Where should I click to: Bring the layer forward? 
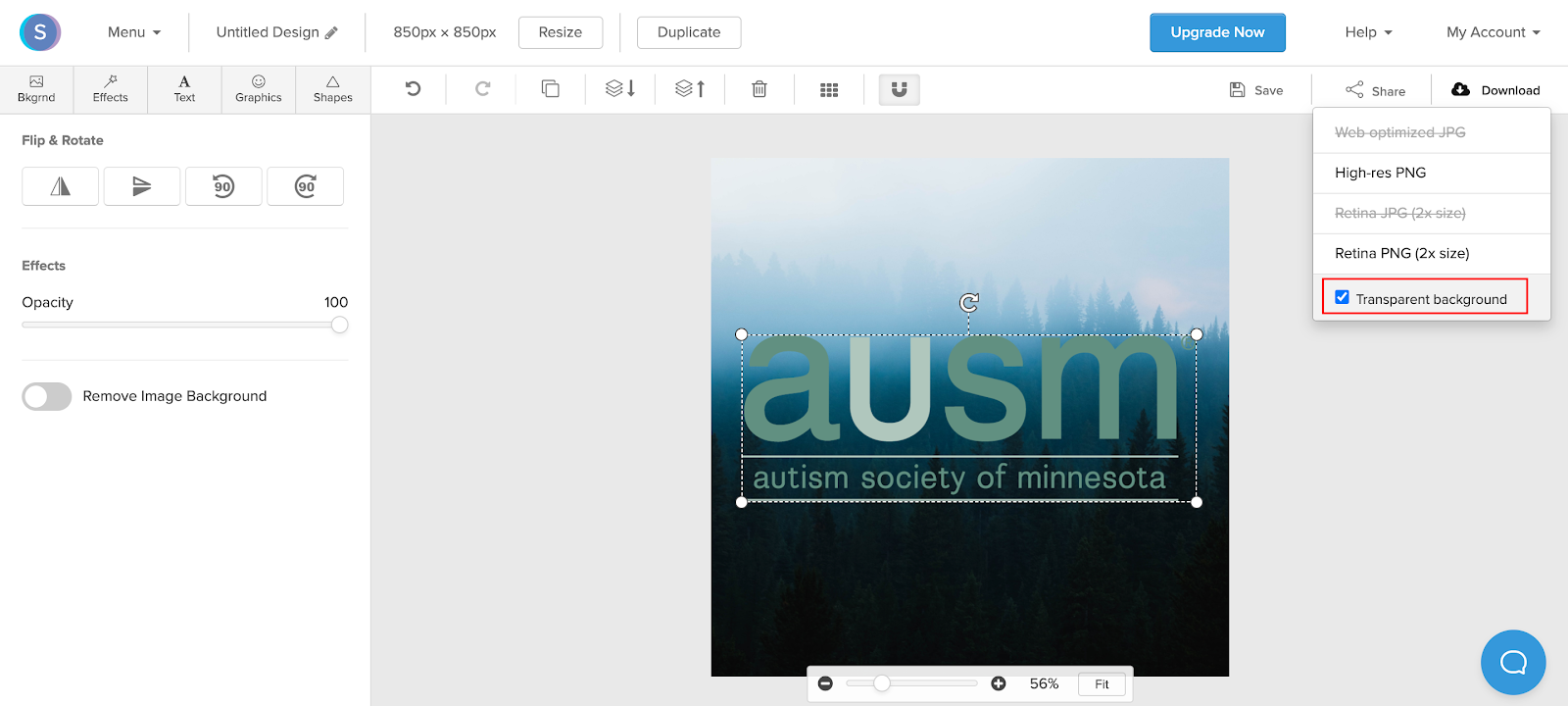[x=690, y=89]
